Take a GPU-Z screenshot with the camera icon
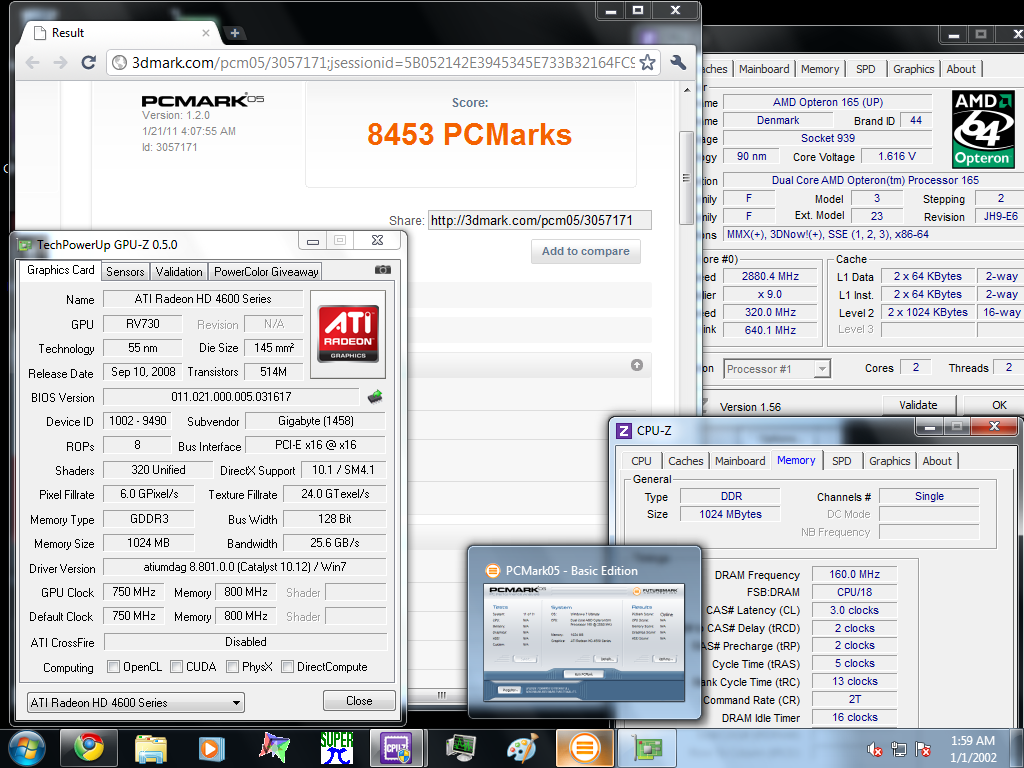 click(x=383, y=270)
